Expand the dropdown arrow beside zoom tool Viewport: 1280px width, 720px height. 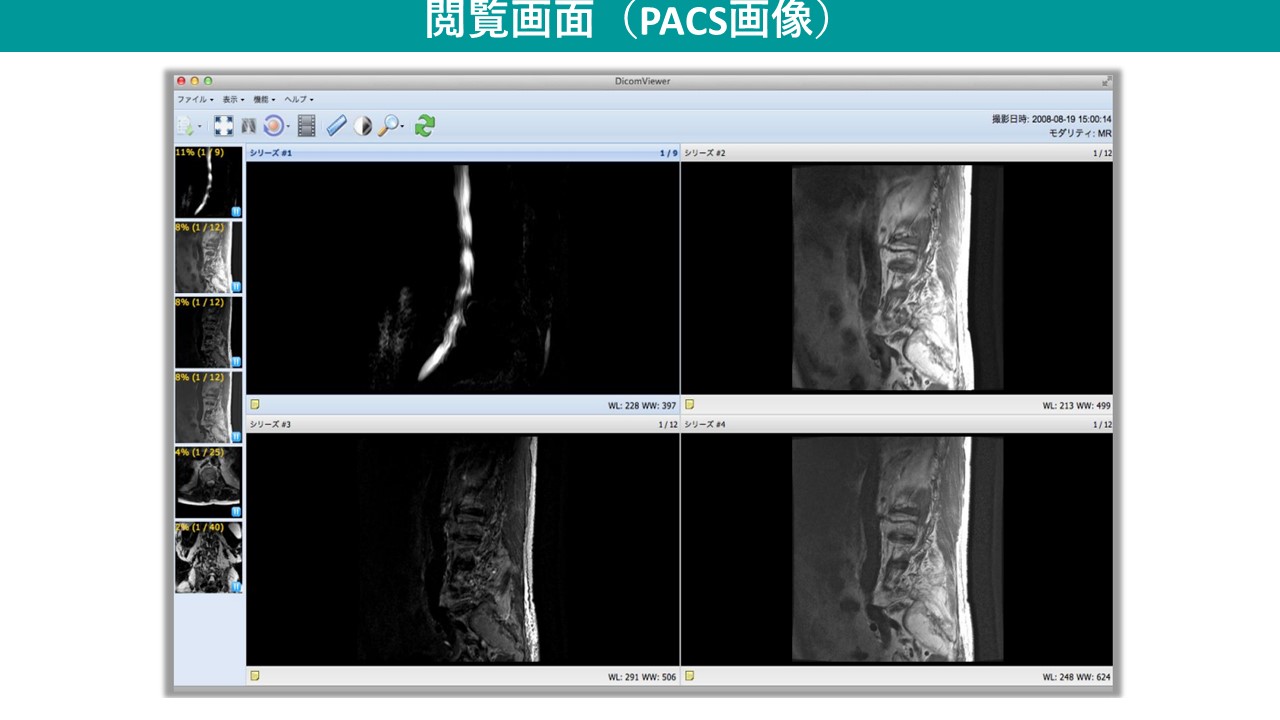point(402,127)
